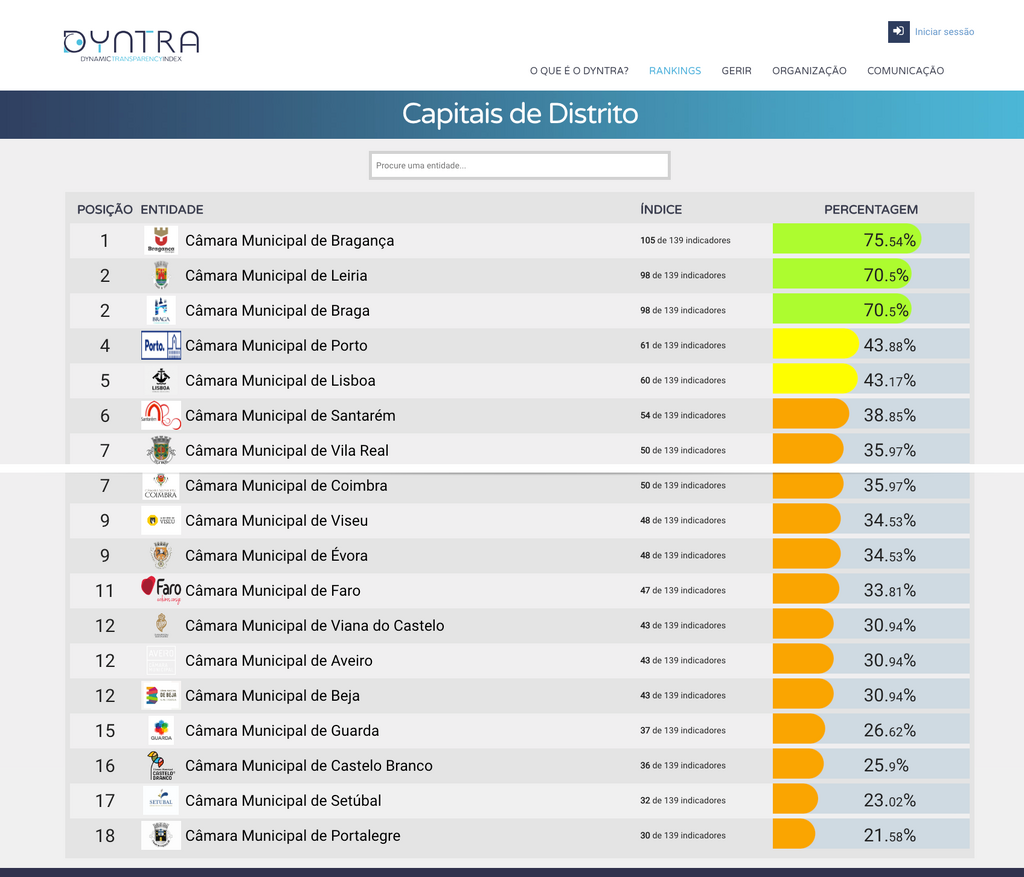Click the Aveiro municipality logo
The height and width of the screenshot is (877, 1024).
[161, 660]
